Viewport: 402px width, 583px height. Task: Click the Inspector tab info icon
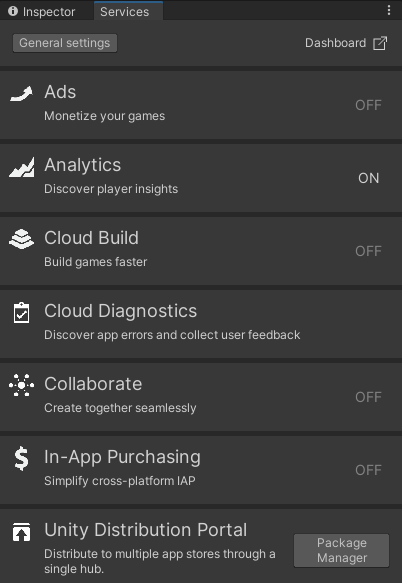click(13, 11)
